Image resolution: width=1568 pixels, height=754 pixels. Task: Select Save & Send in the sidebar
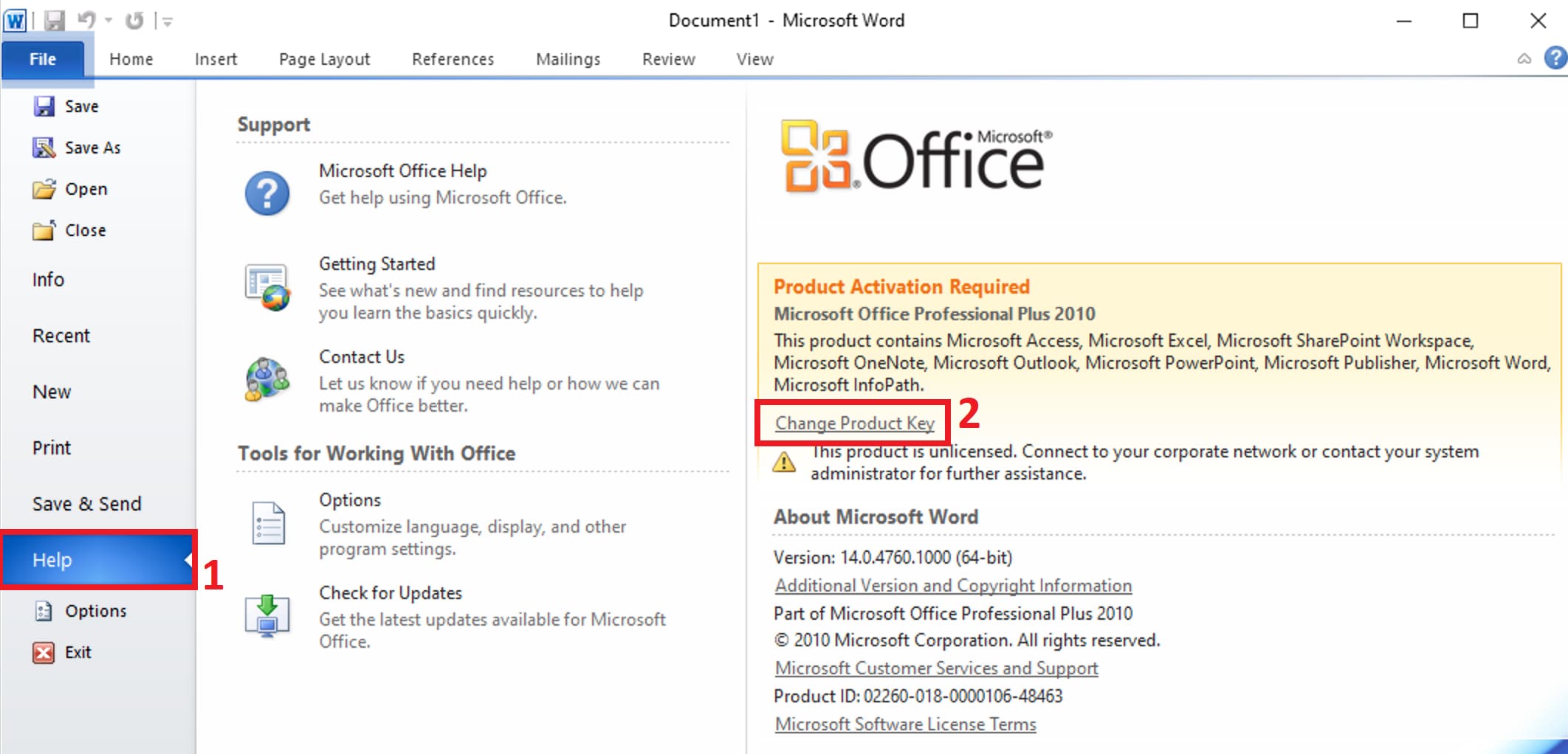(x=86, y=504)
